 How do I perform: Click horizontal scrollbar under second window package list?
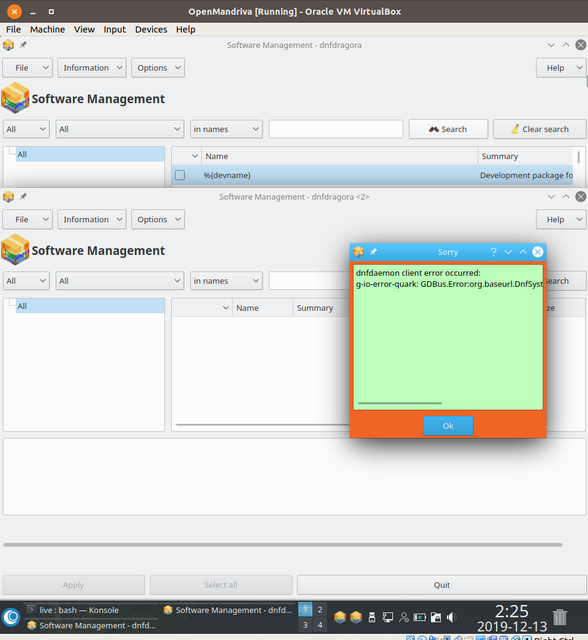[263, 424]
